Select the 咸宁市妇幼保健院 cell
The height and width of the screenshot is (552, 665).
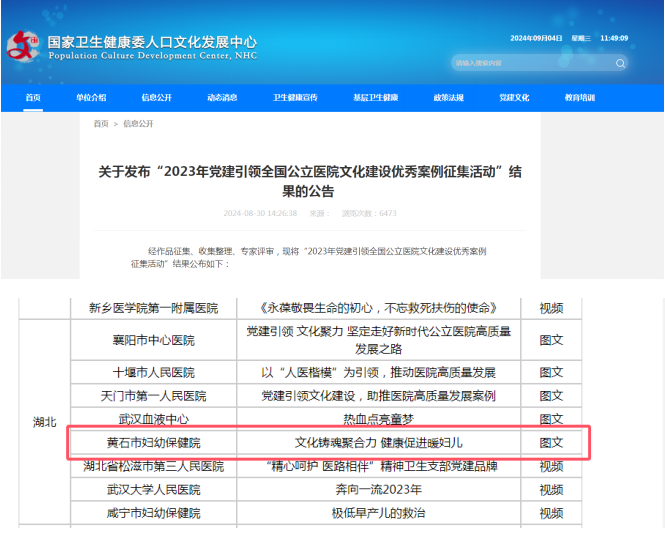click(154, 513)
